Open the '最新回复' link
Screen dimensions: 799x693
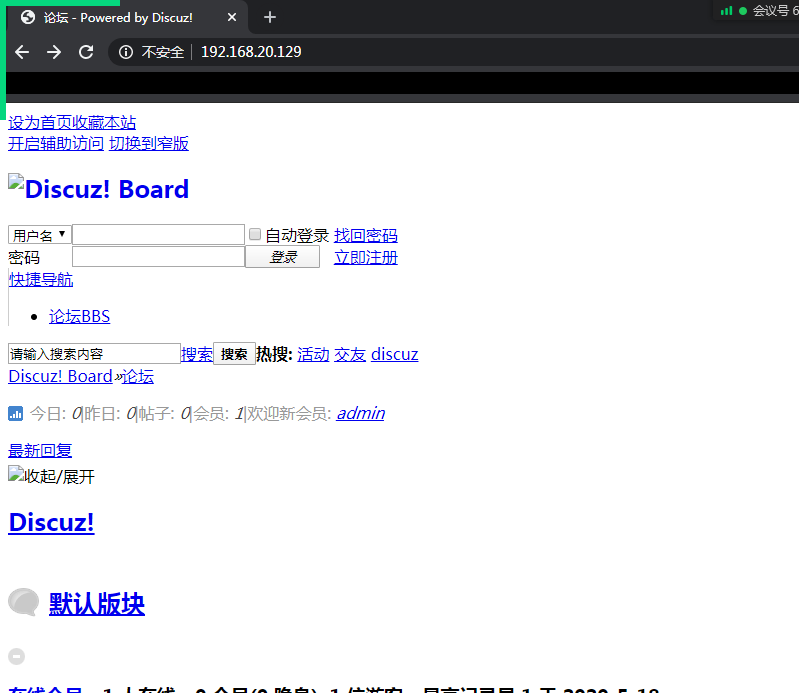[40, 450]
